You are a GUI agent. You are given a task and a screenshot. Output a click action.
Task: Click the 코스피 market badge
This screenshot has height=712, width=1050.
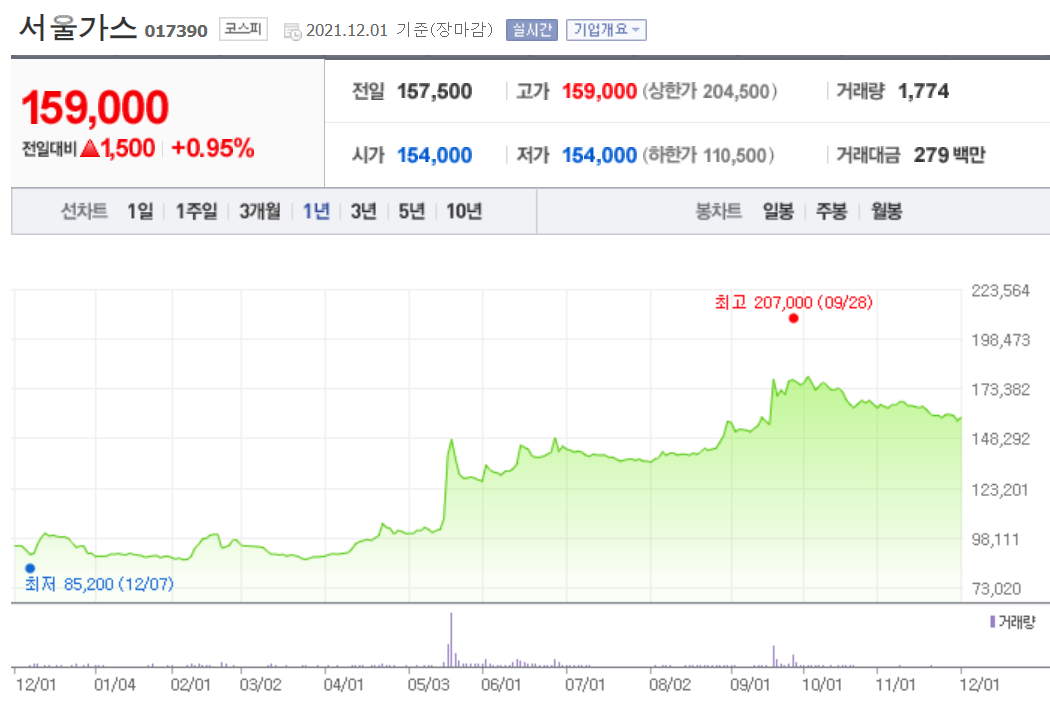pos(243,29)
